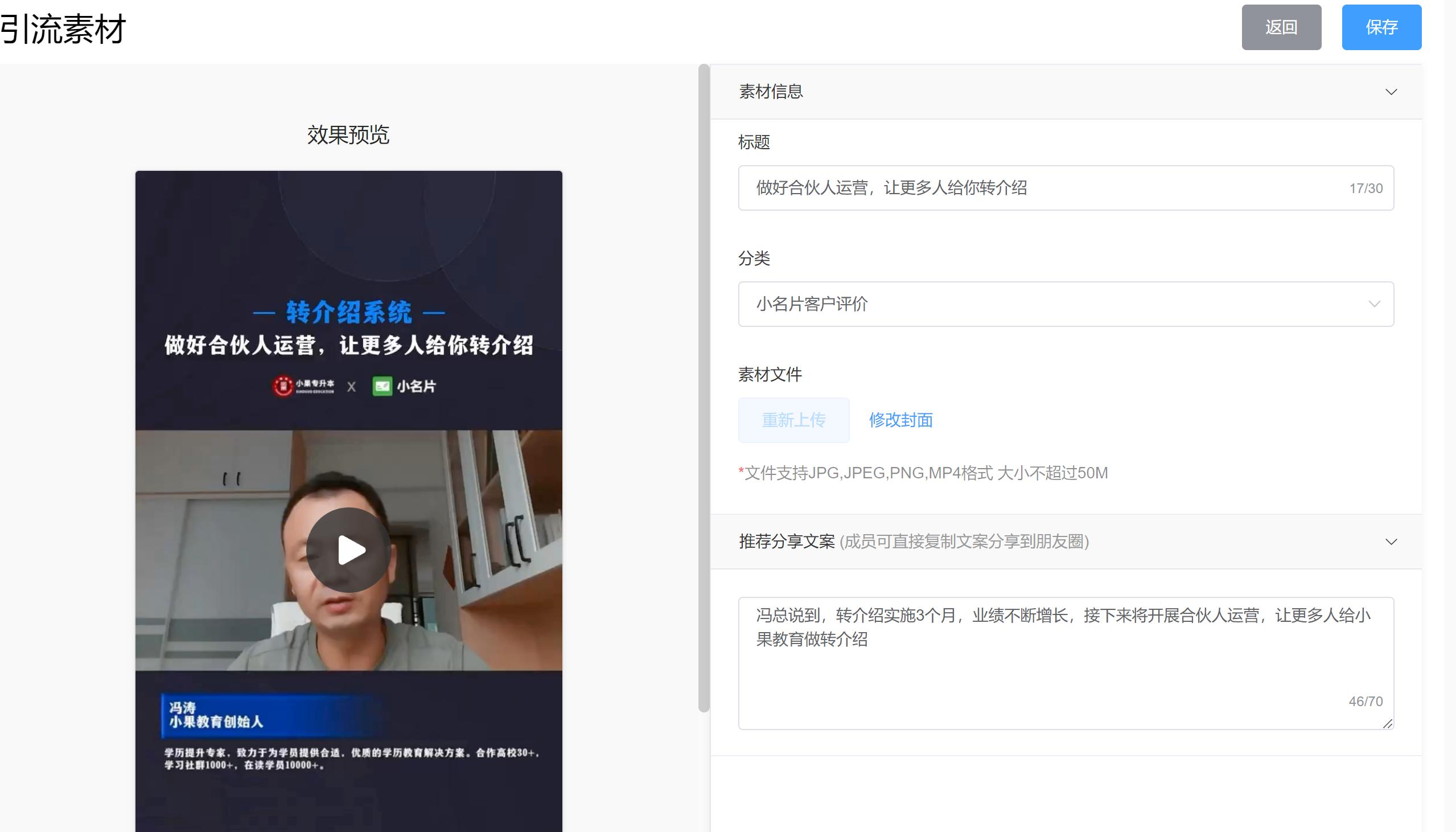Click the dropdown arrow beside 小名片客户评价
1456x832 pixels.
coord(1374,304)
